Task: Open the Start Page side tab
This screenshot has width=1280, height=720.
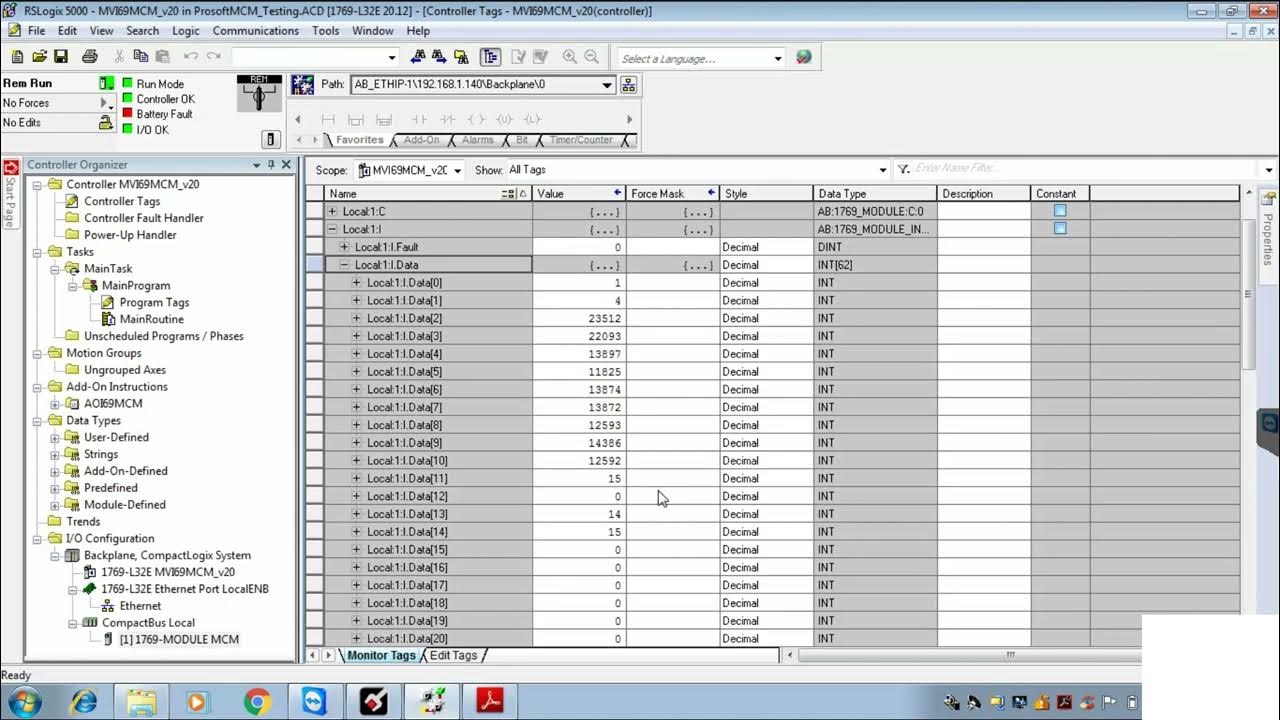Action: 10,192
